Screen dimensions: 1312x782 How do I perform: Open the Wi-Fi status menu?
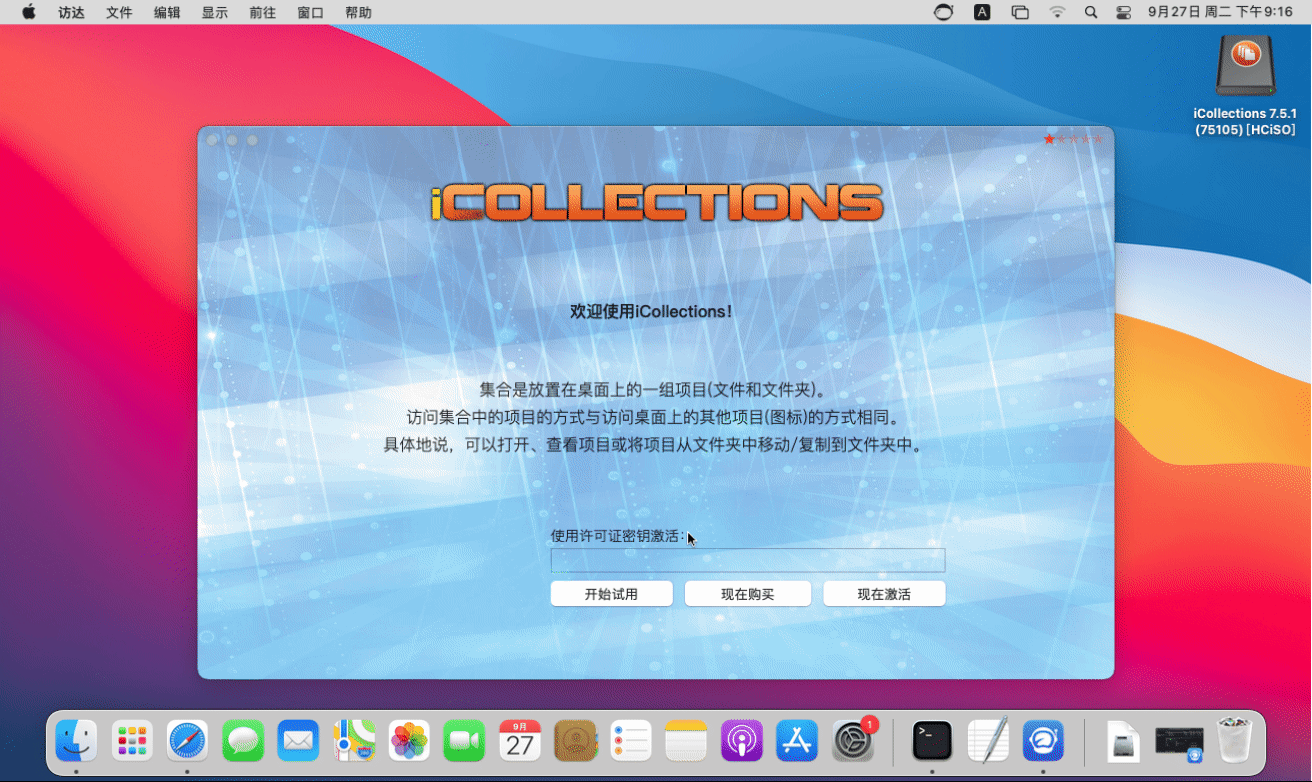coord(1057,12)
